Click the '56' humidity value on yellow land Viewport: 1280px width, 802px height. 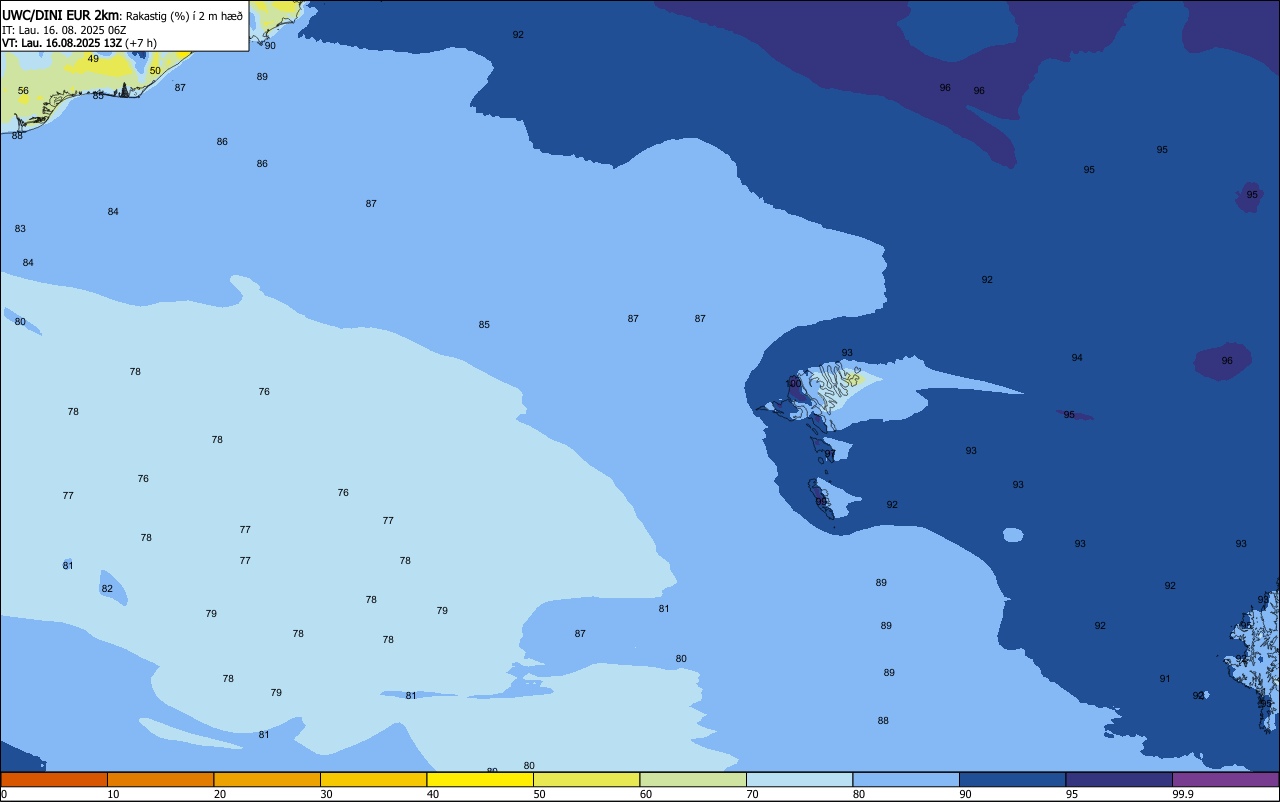[x=23, y=91]
